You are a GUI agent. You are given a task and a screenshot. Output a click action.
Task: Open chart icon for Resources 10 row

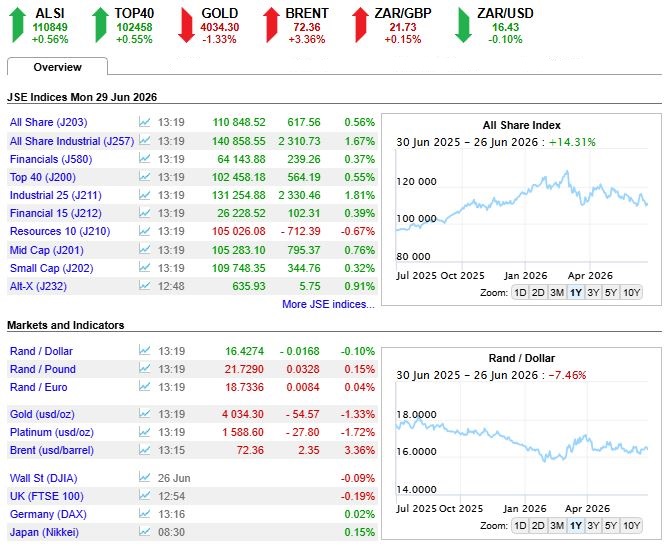pos(145,231)
